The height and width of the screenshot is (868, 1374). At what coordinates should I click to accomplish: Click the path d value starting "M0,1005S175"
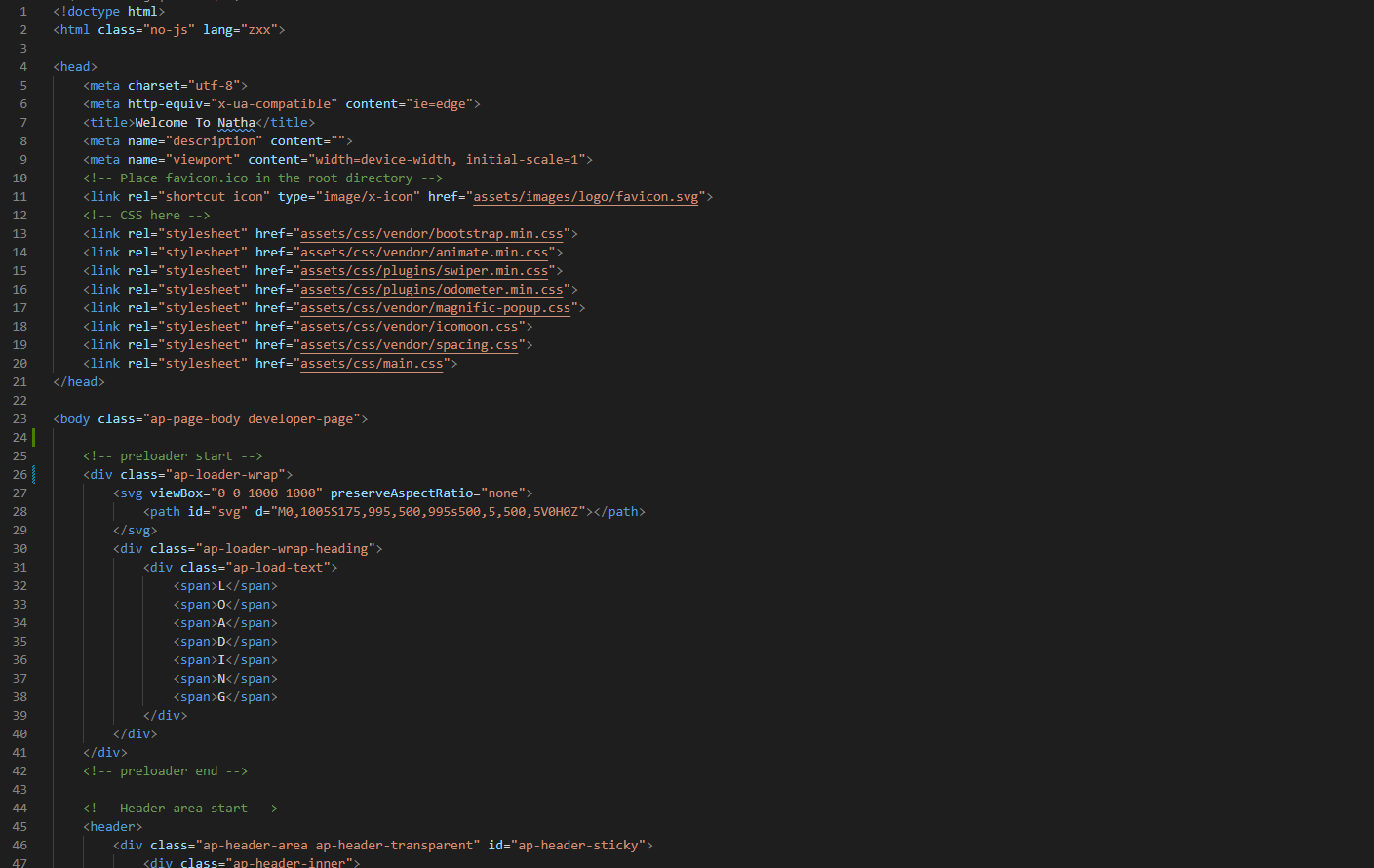[428, 512]
